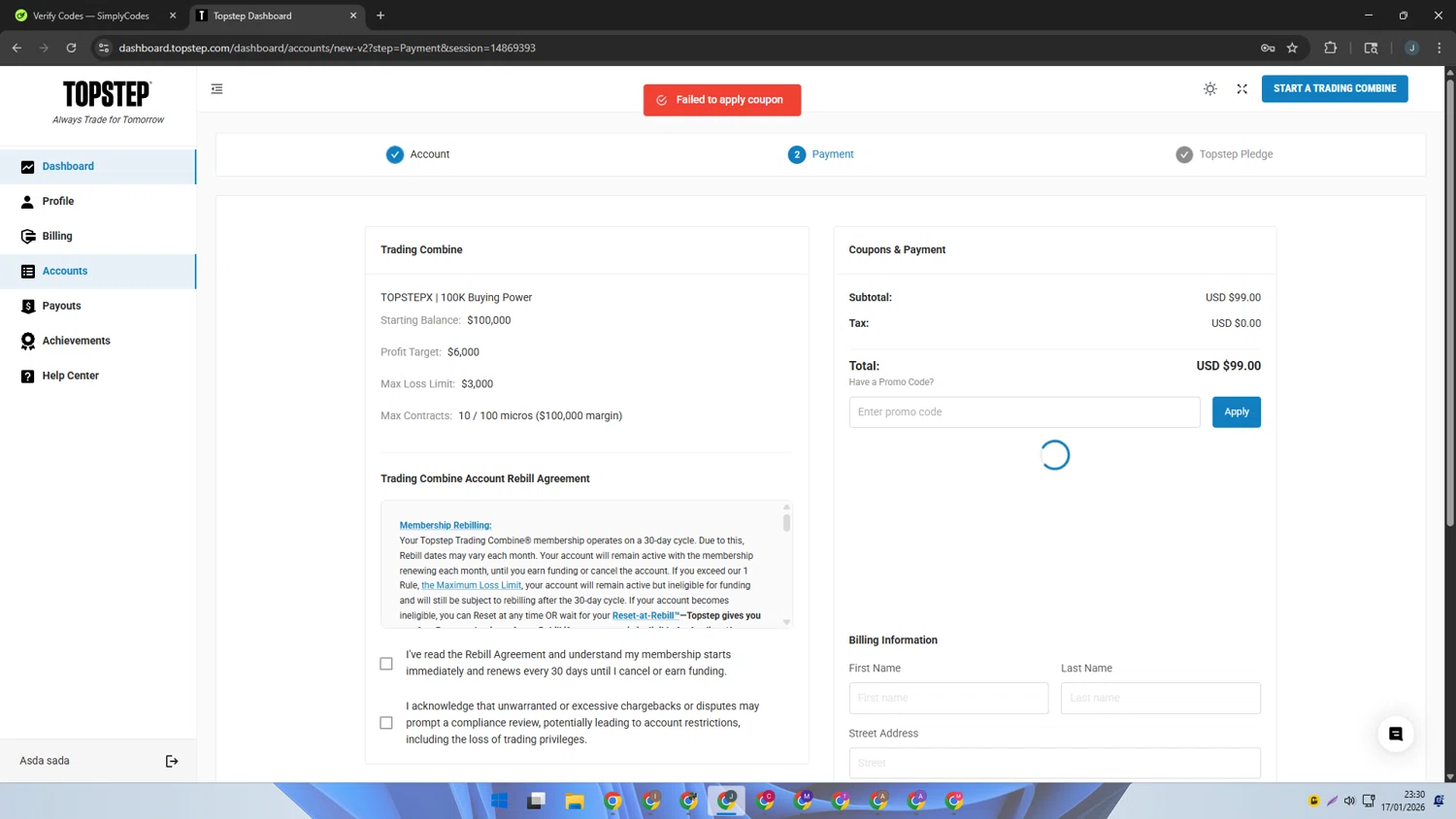Go back in the browser
The height and width of the screenshot is (819, 1456).
[x=17, y=48]
